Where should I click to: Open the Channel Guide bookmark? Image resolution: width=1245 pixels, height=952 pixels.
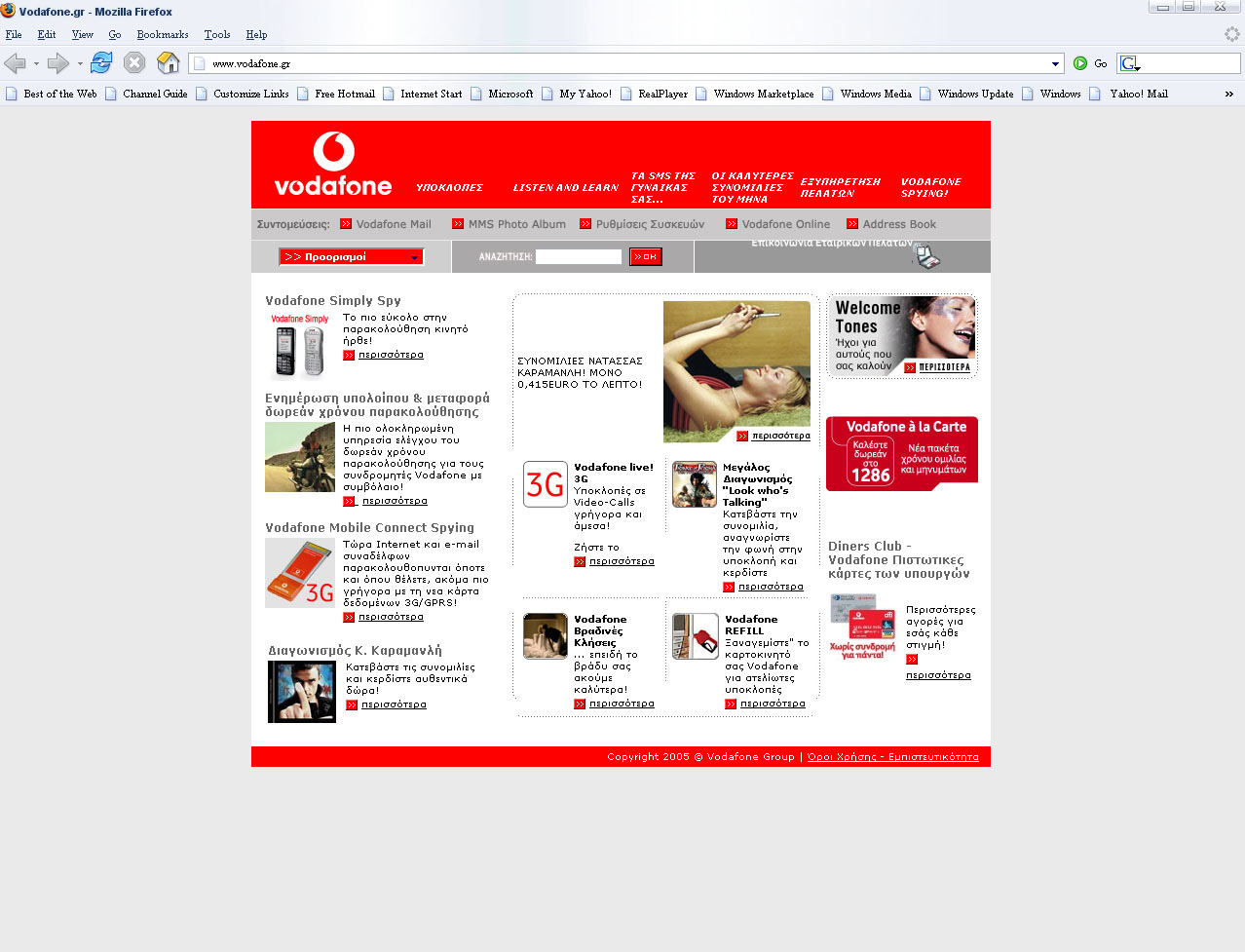[x=146, y=94]
